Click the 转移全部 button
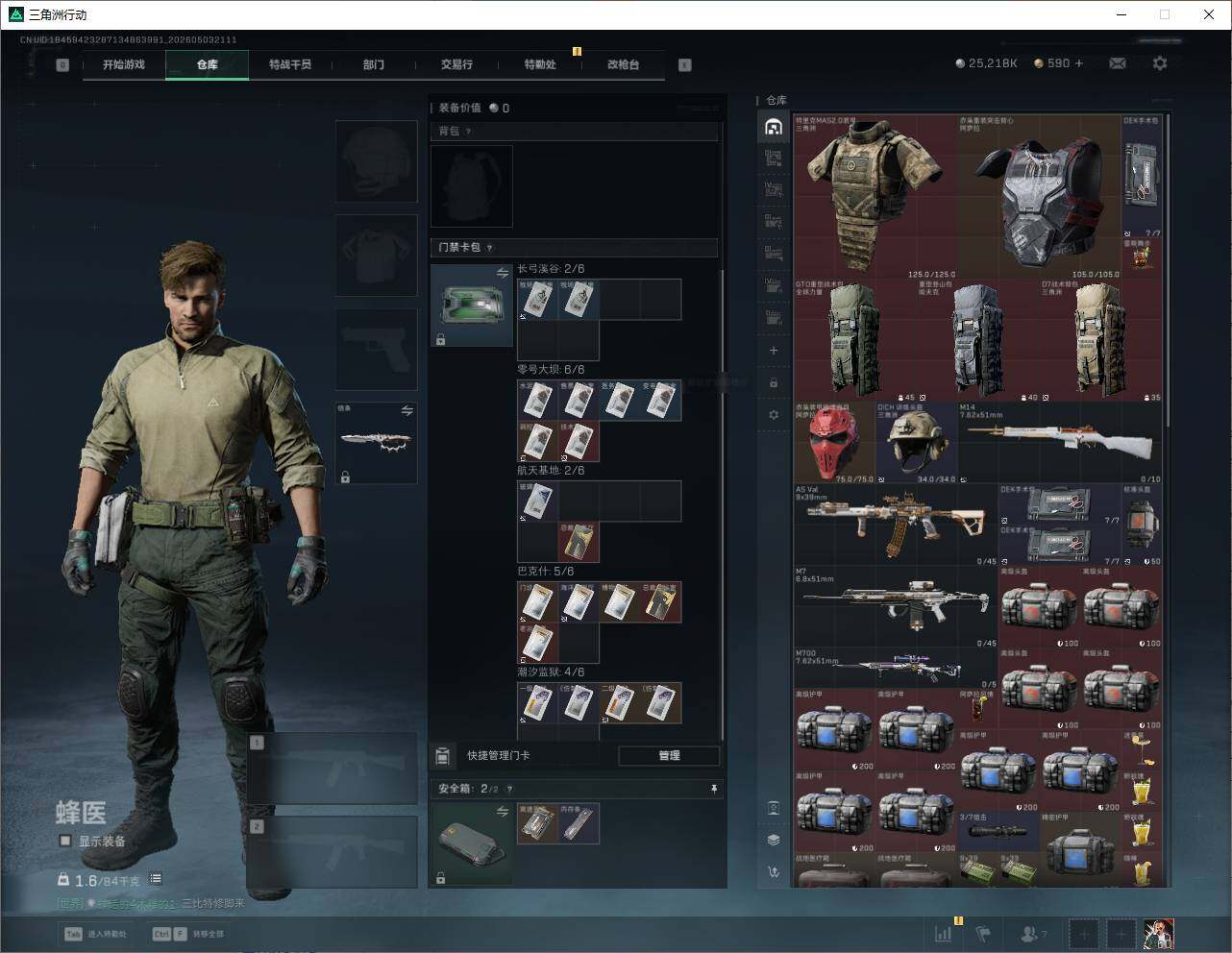 187,934
